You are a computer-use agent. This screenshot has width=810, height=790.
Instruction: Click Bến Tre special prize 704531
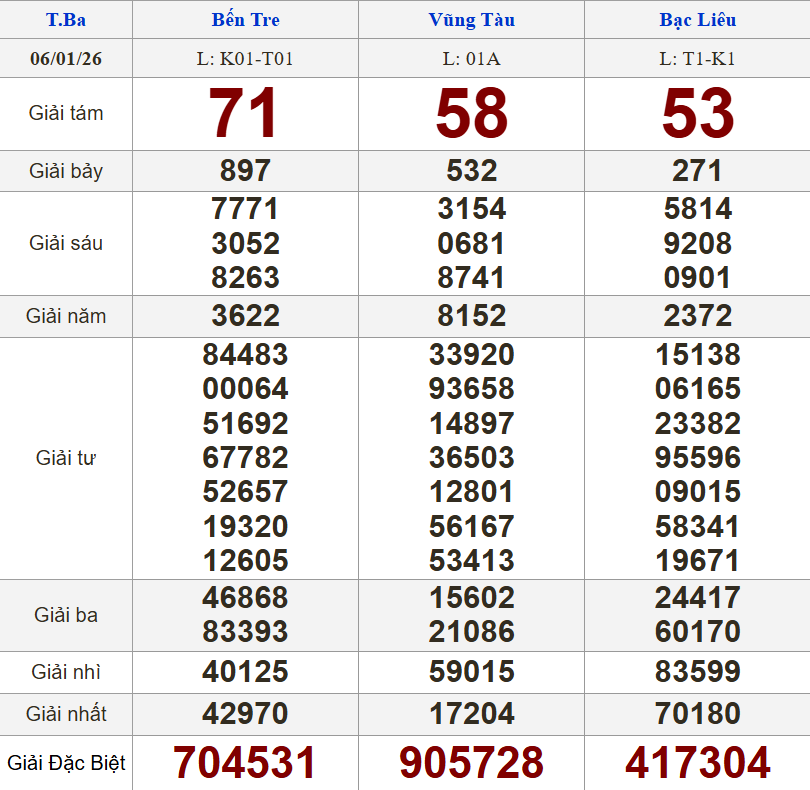pos(245,763)
